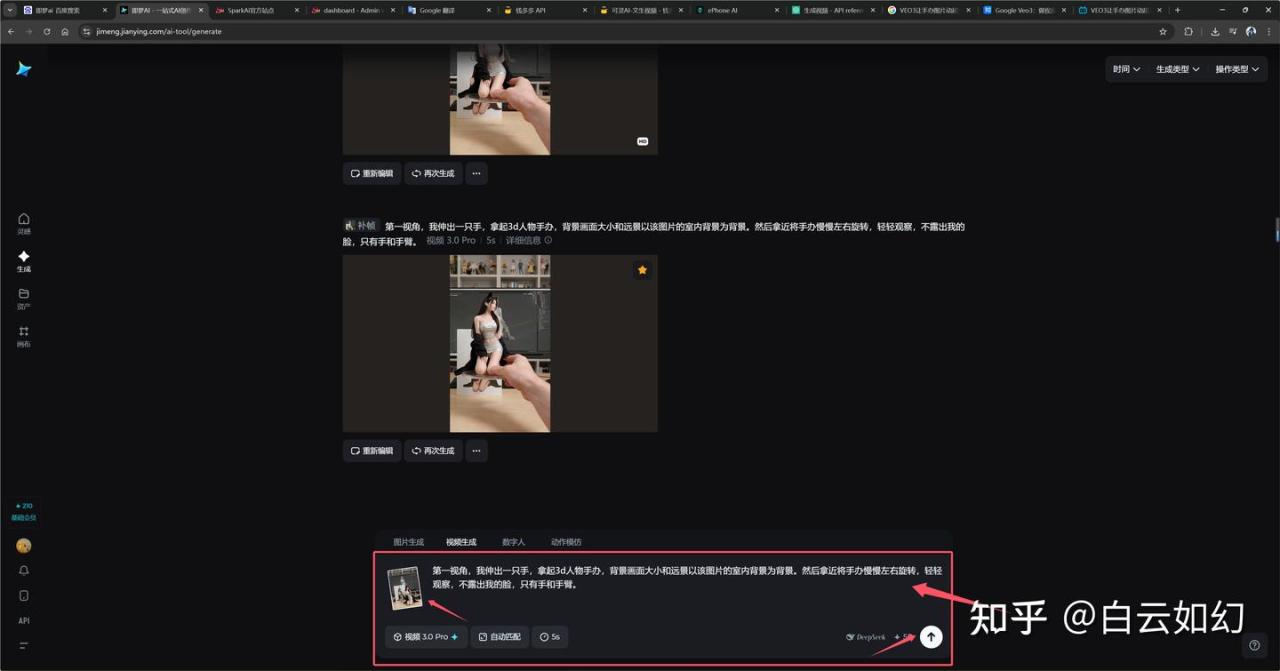1280x671 pixels.
Task: Open the 灵感 (Inspiration) sidebar icon
Action: click(24, 222)
